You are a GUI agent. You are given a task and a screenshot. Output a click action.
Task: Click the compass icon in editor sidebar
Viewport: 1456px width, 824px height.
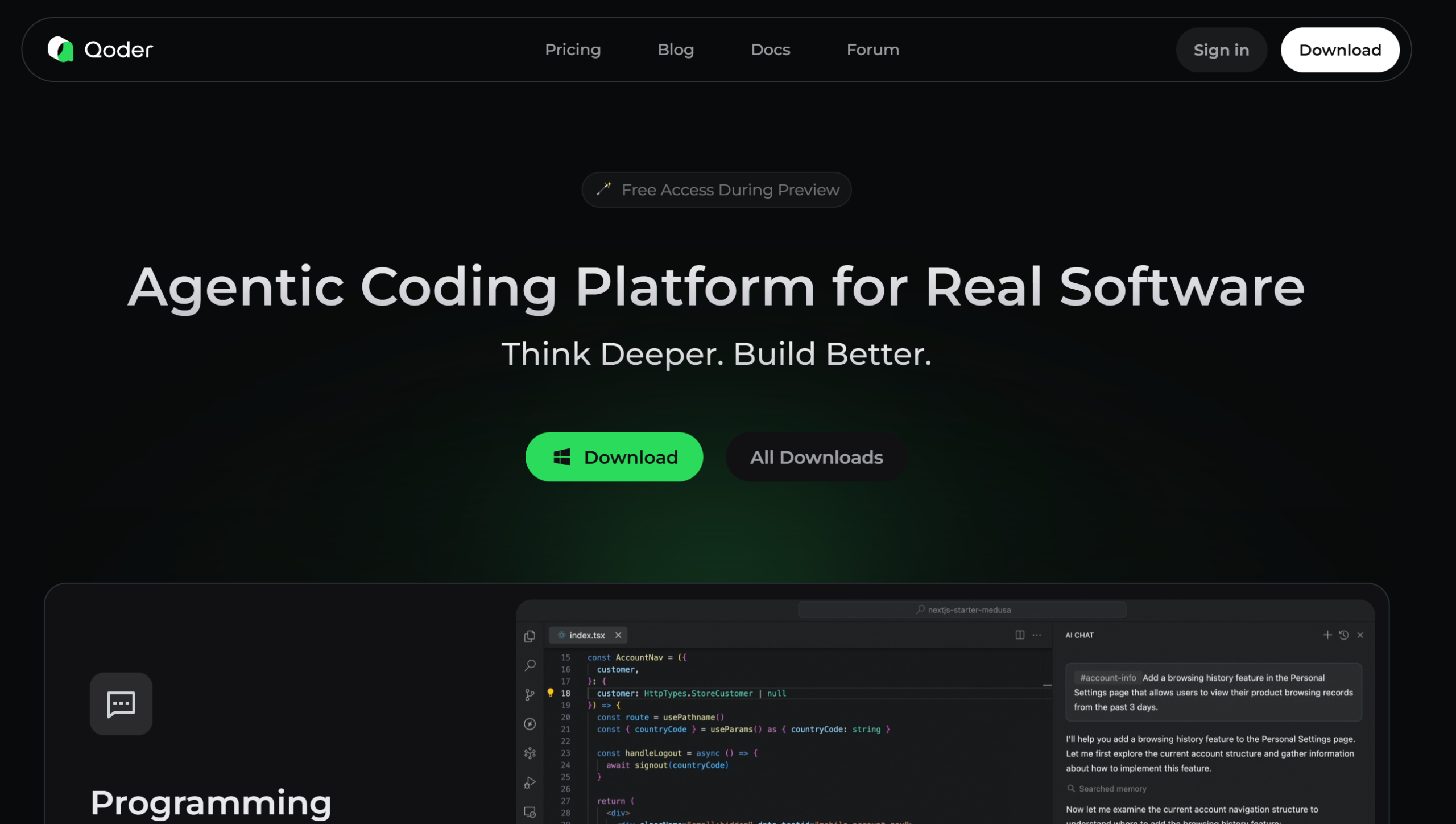coord(530,724)
